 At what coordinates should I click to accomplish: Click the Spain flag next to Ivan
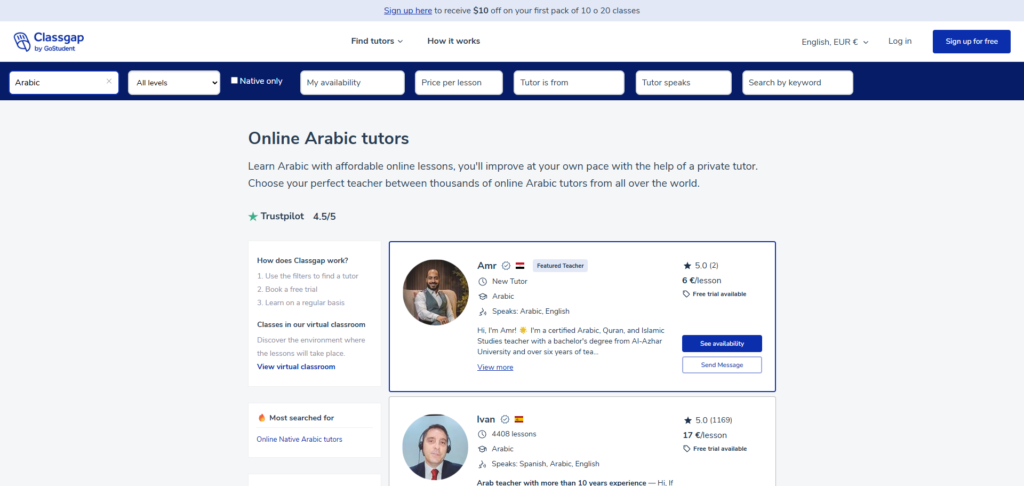pos(519,419)
